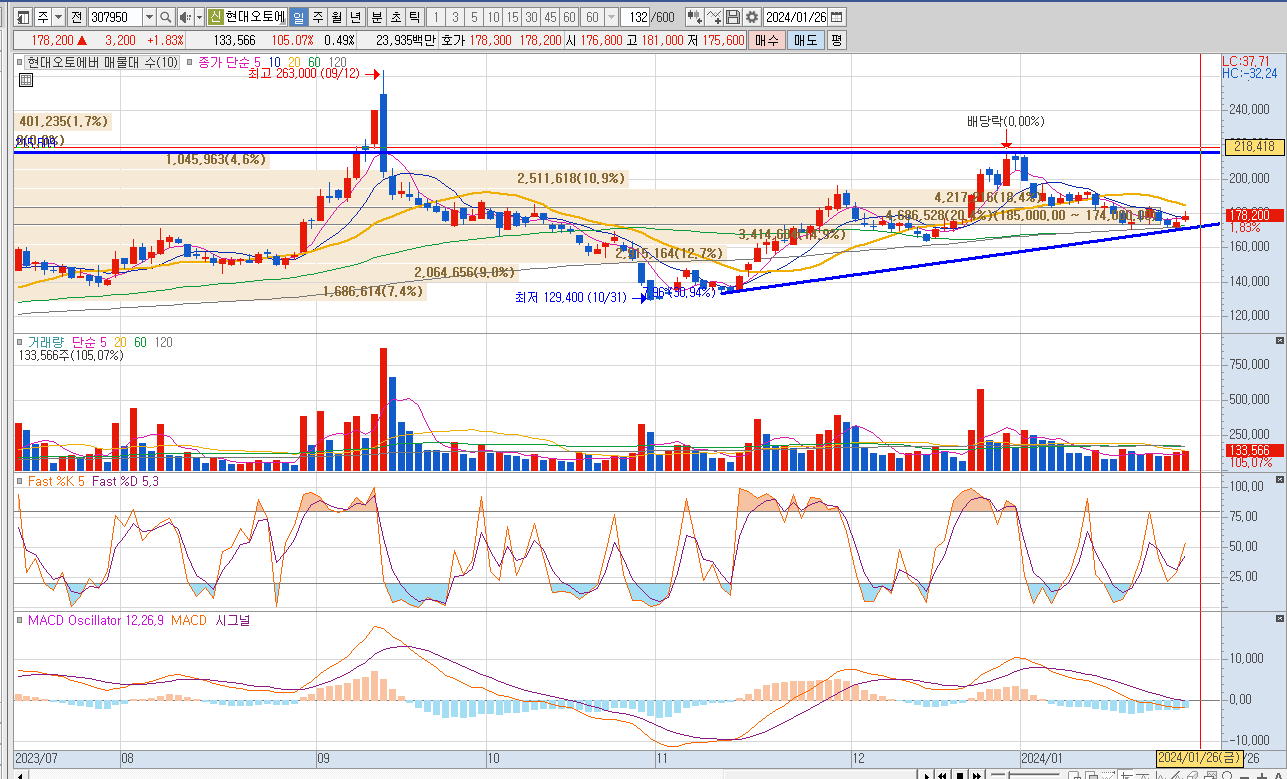Click the 현대오토에 stock name button

click(255, 17)
